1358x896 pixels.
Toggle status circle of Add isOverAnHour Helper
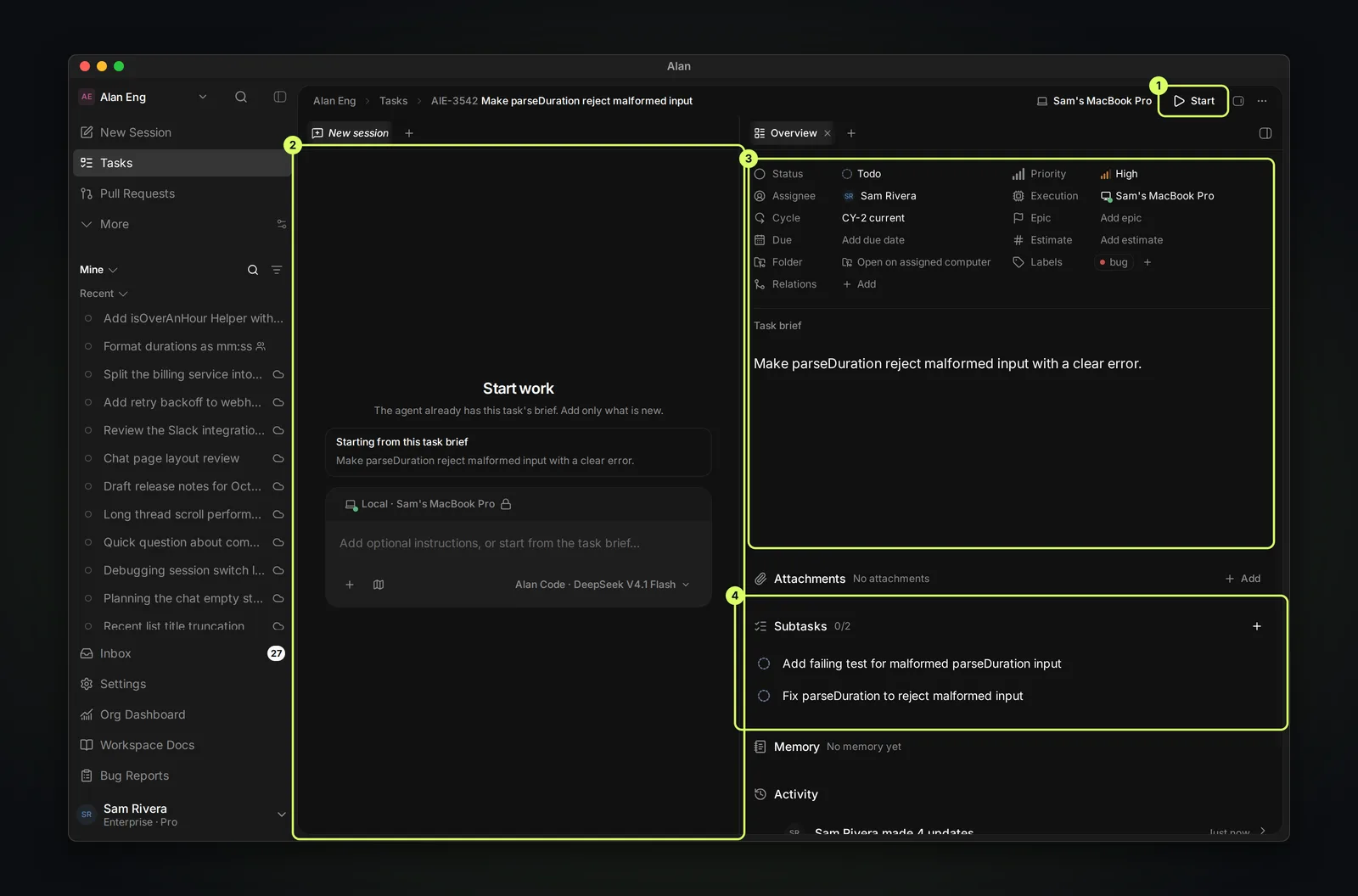(88, 318)
